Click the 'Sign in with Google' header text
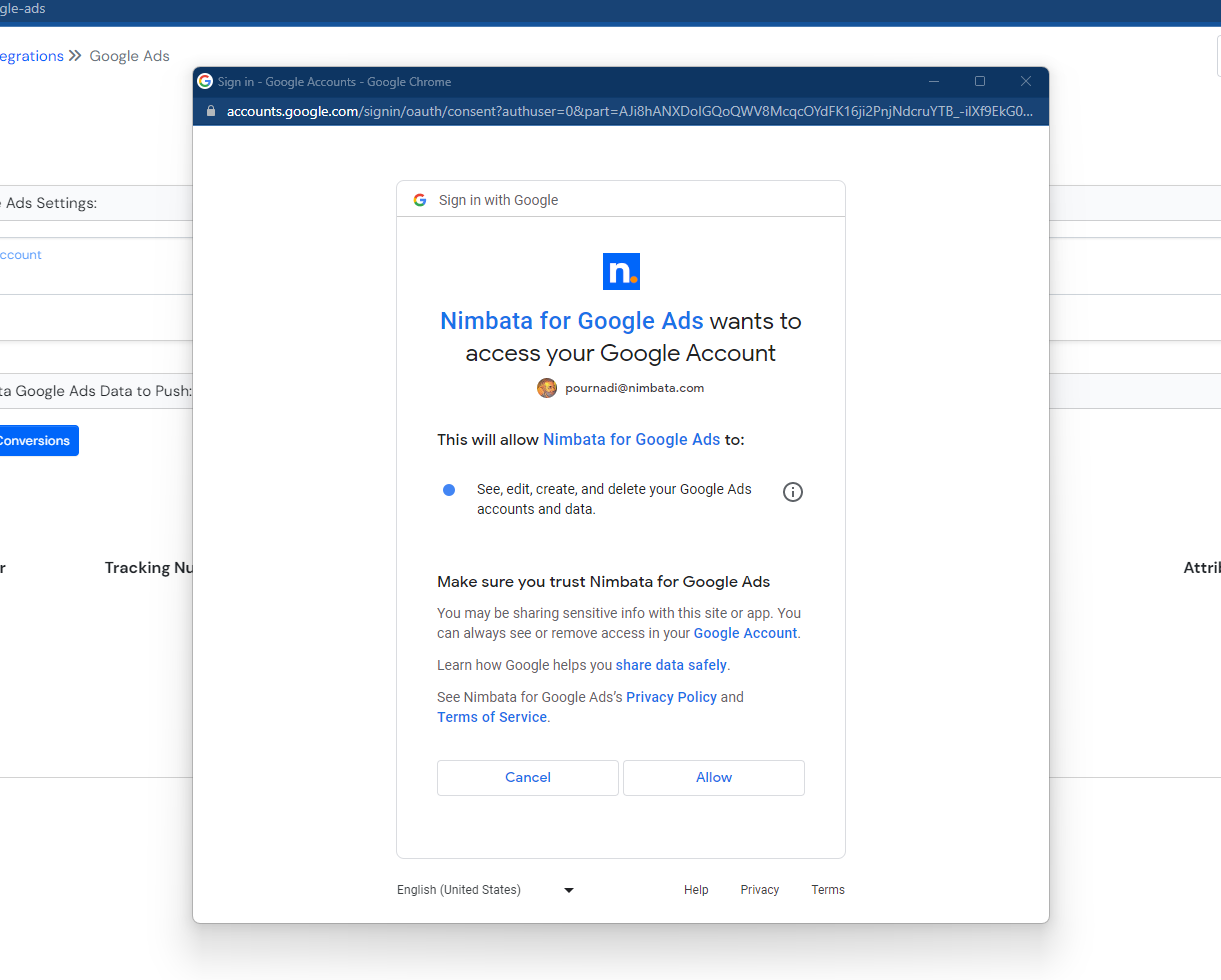 [499, 200]
